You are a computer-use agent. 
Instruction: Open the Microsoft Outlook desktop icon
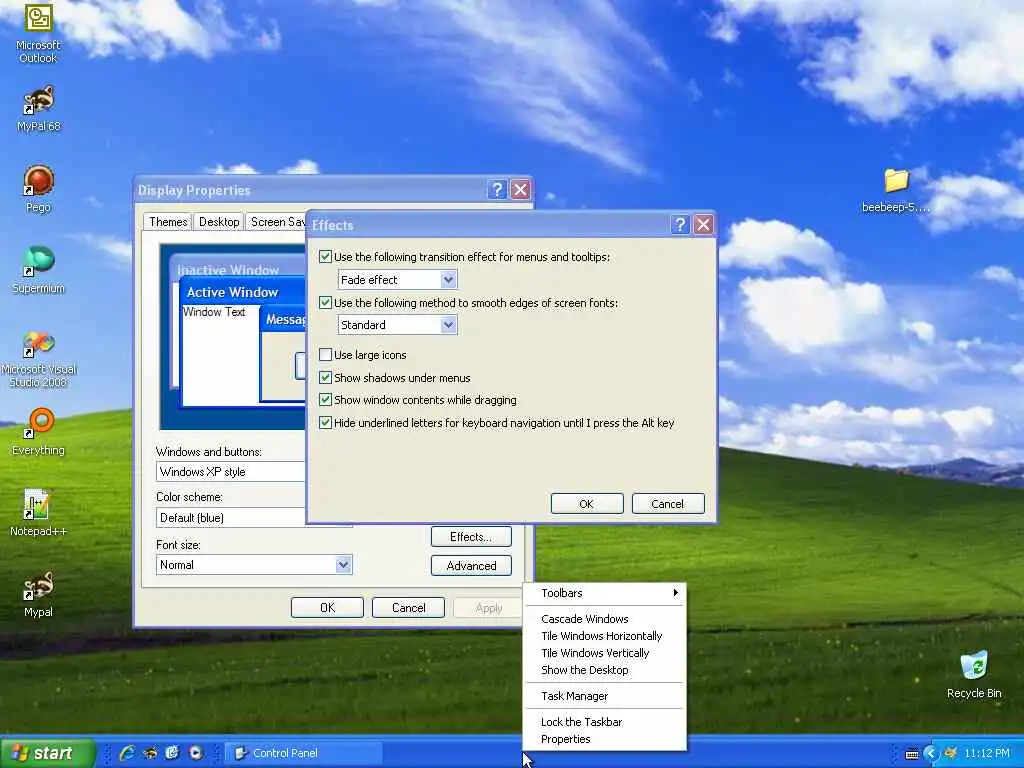click(x=38, y=33)
